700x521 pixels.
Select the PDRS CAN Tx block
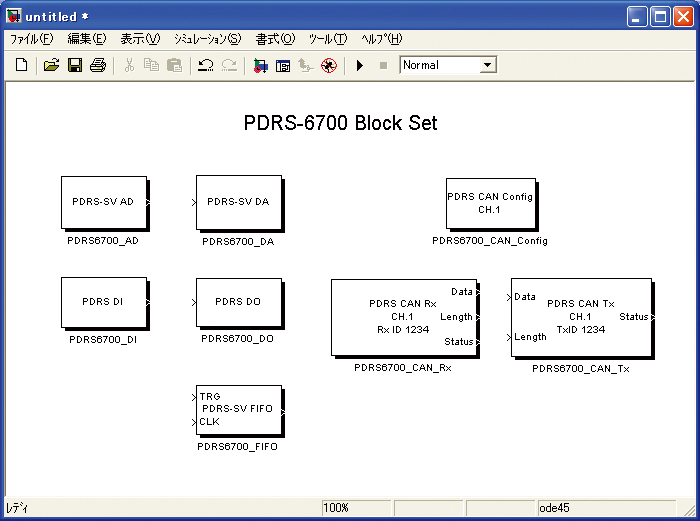(x=581, y=317)
